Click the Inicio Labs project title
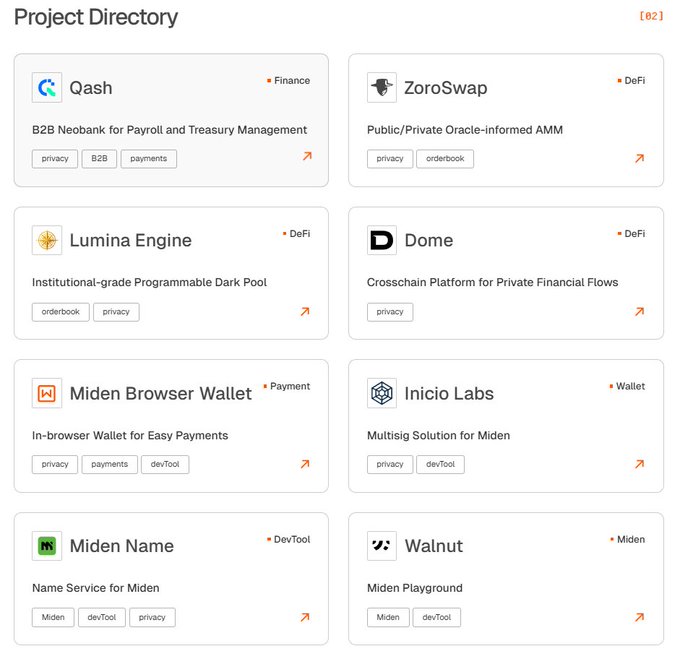 (449, 394)
